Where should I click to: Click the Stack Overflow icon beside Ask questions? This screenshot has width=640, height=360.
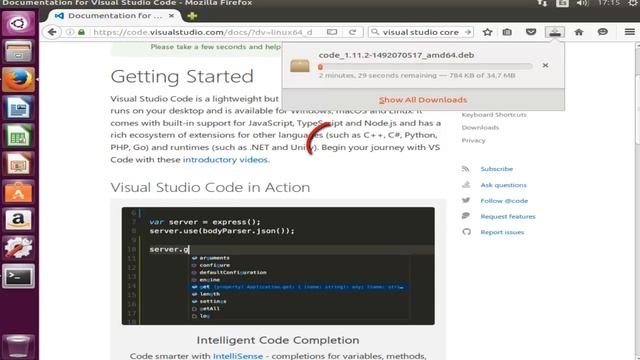point(466,184)
